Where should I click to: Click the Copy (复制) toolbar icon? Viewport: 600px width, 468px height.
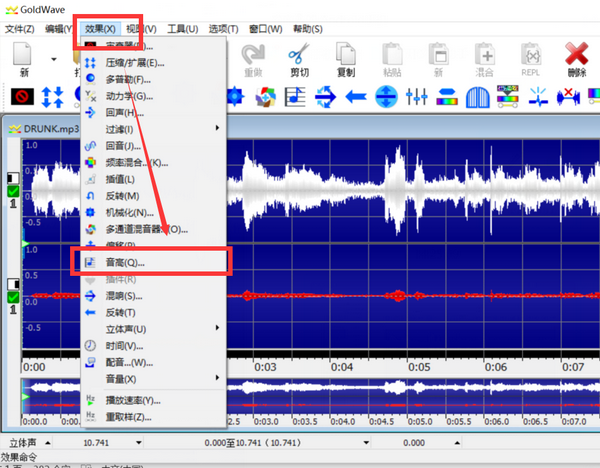pyautogui.click(x=346, y=54)
